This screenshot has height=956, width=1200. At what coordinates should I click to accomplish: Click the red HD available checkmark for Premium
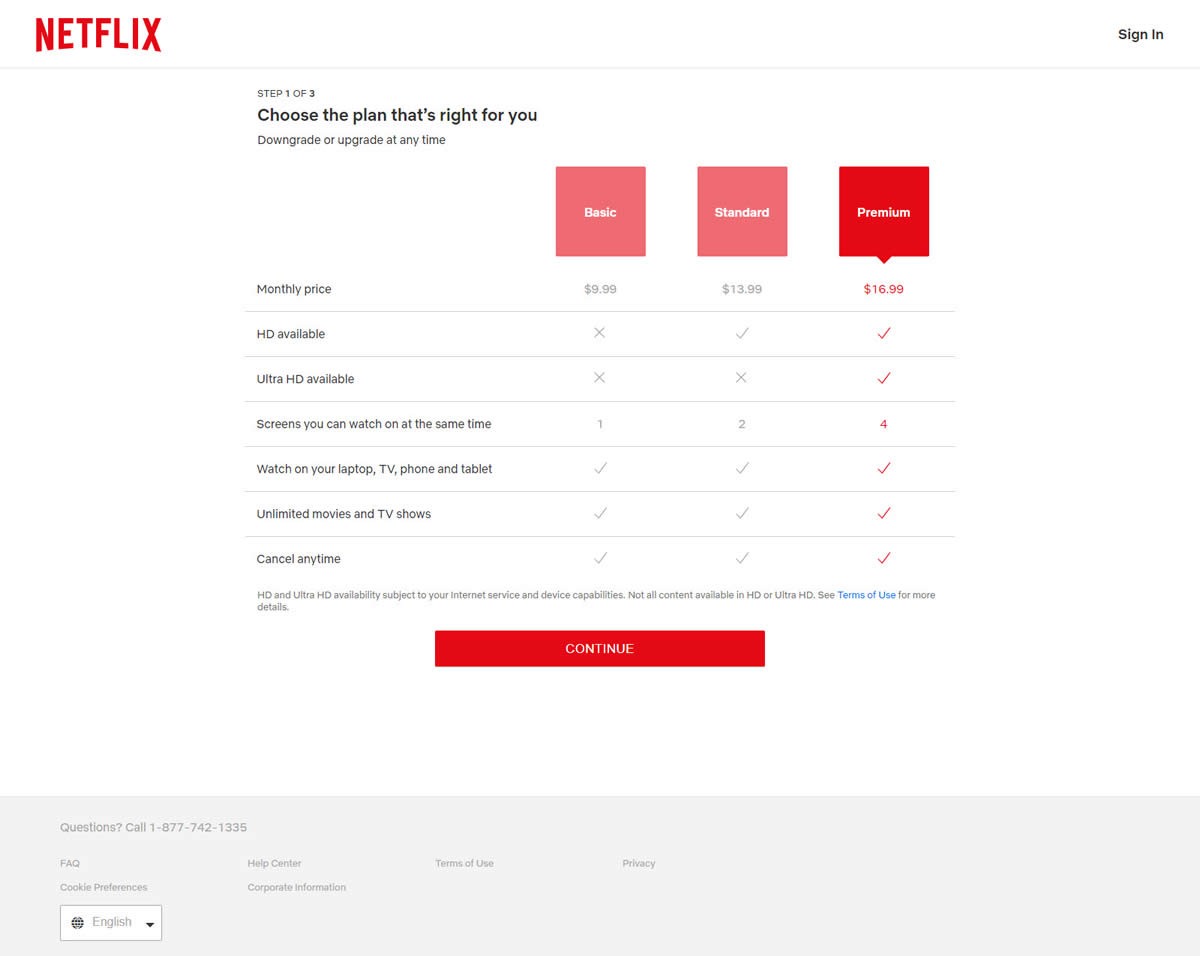883,334
